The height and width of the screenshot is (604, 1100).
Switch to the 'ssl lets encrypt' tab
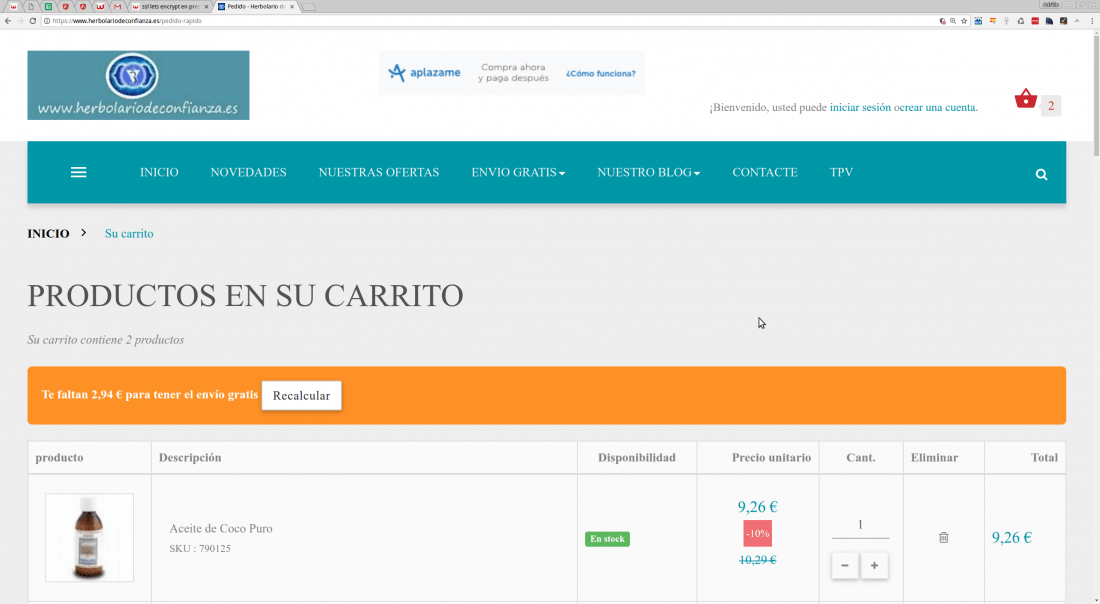tap(168, 6)
